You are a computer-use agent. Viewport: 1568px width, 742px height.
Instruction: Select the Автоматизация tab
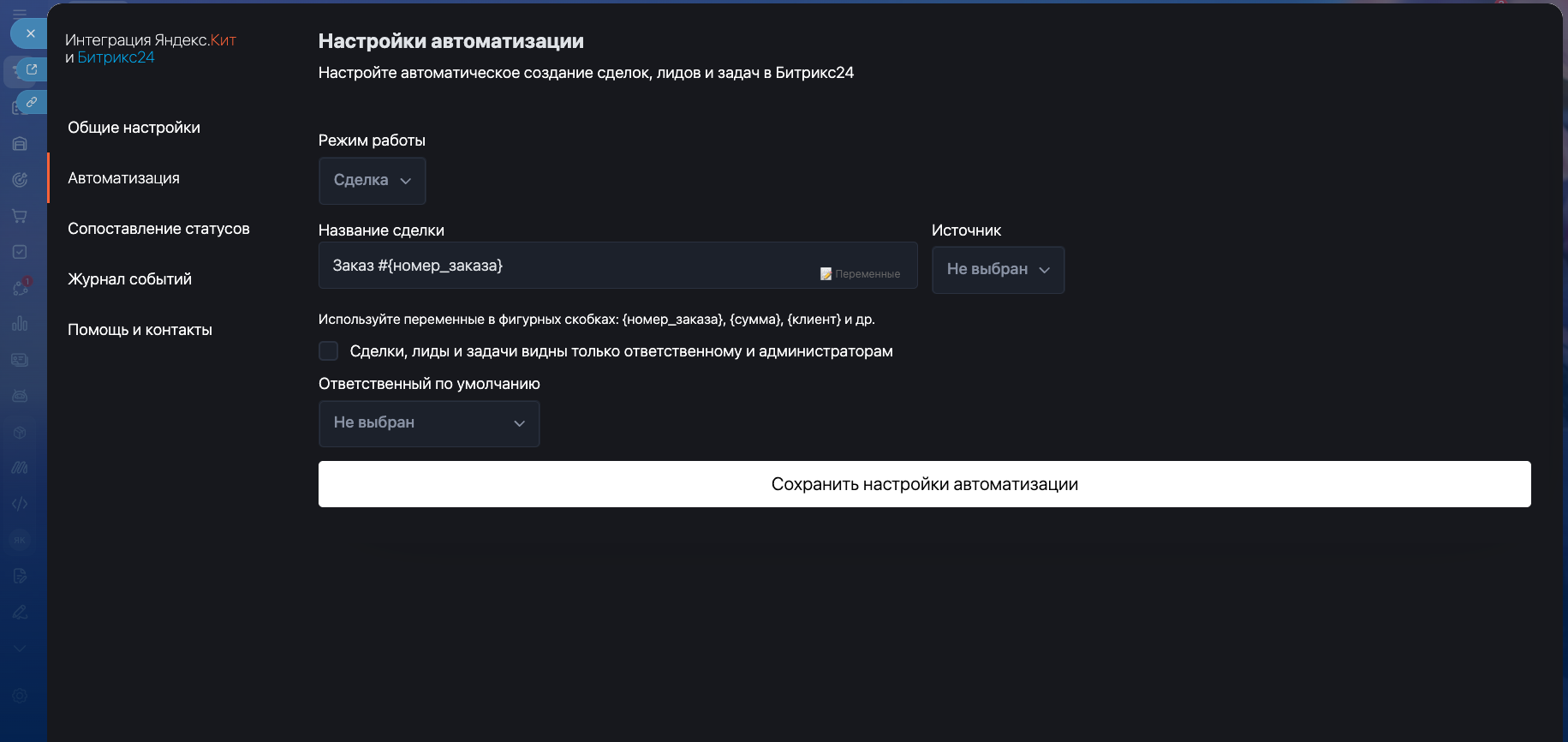(124, 178)
